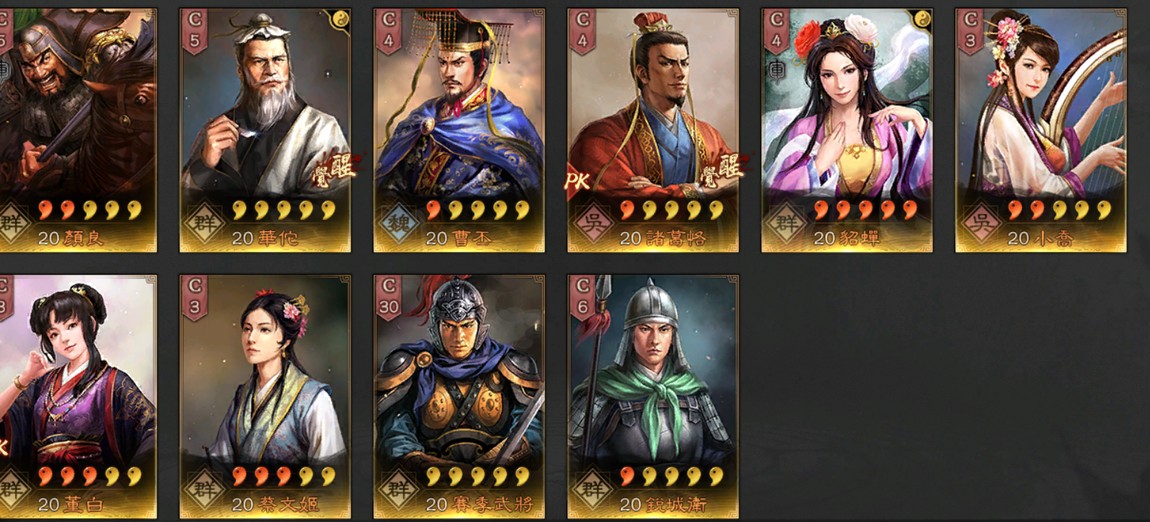Open the 董白 character card
Image resolution: width=1150 pixels, height=522 pixels.
tap(77, 397)
